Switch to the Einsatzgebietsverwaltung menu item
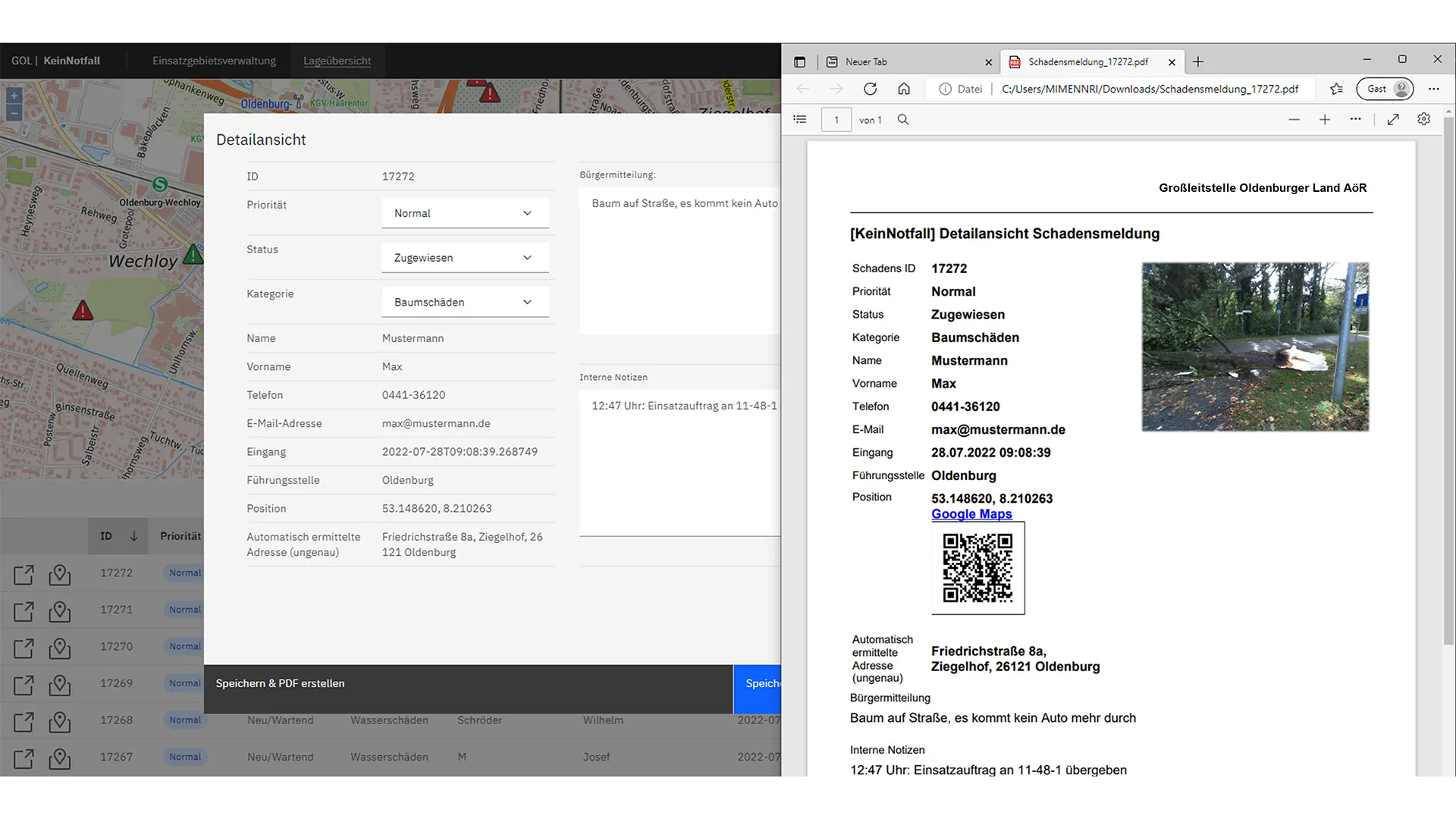 click(214, 61)
